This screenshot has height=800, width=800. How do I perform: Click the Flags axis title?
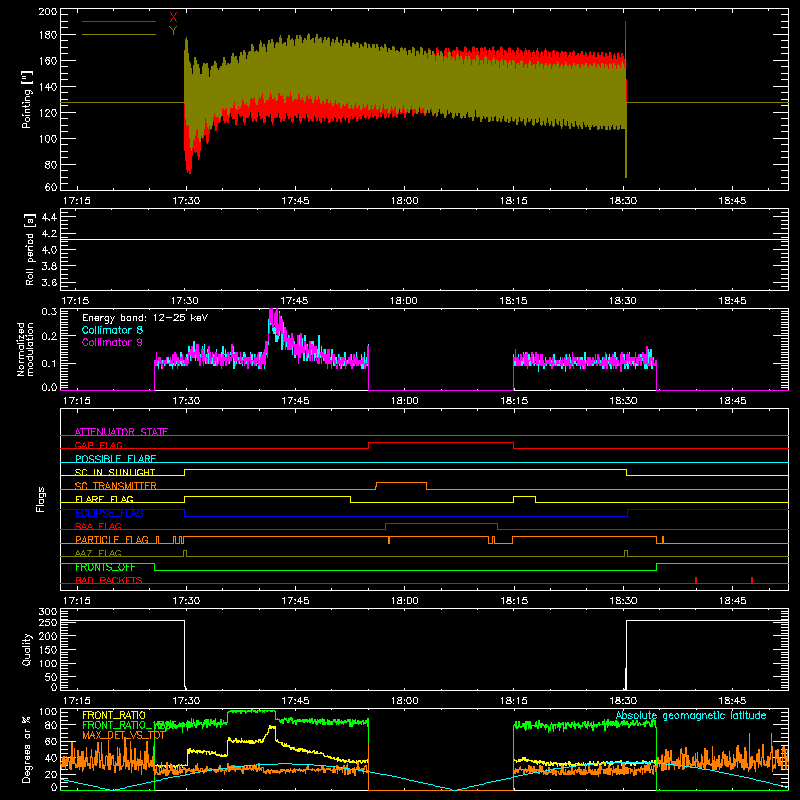pos(40,499)
